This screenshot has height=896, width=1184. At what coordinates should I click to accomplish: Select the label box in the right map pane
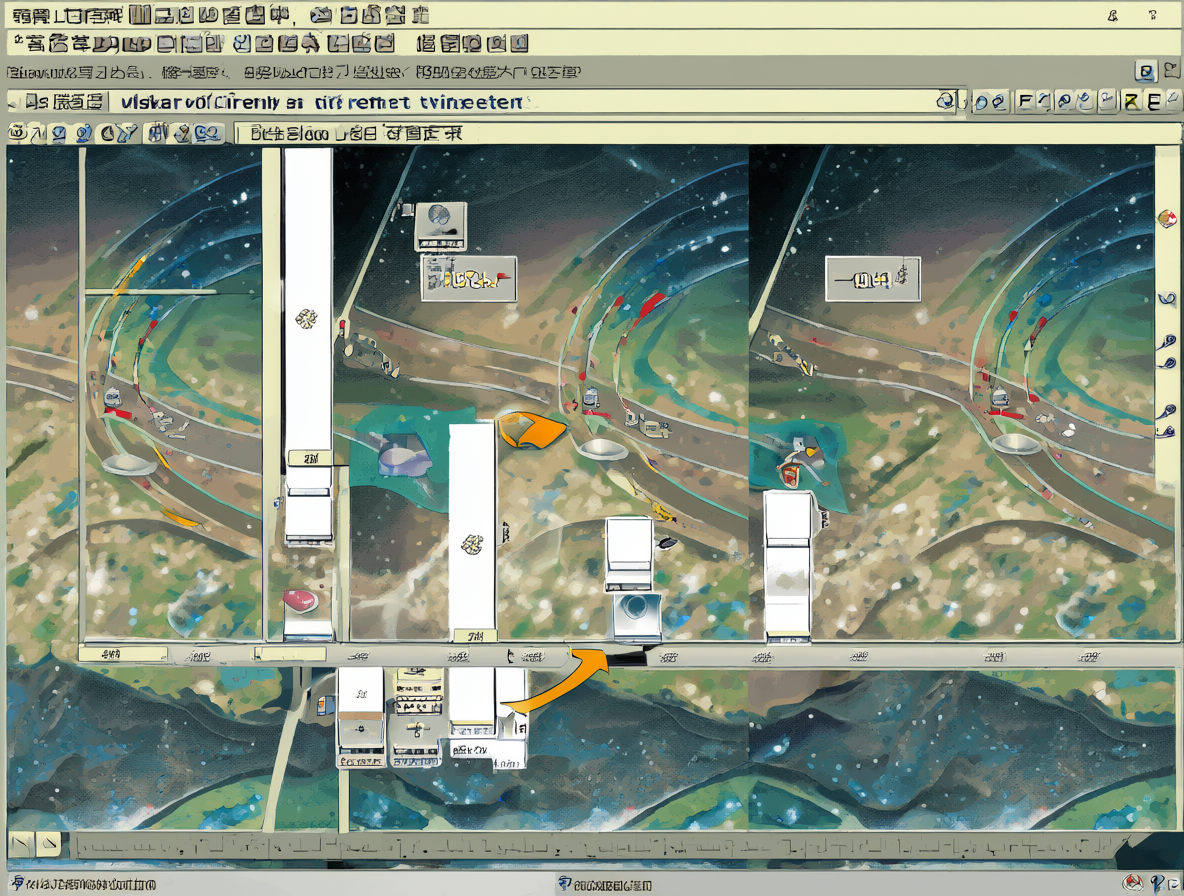click(872, 279)
